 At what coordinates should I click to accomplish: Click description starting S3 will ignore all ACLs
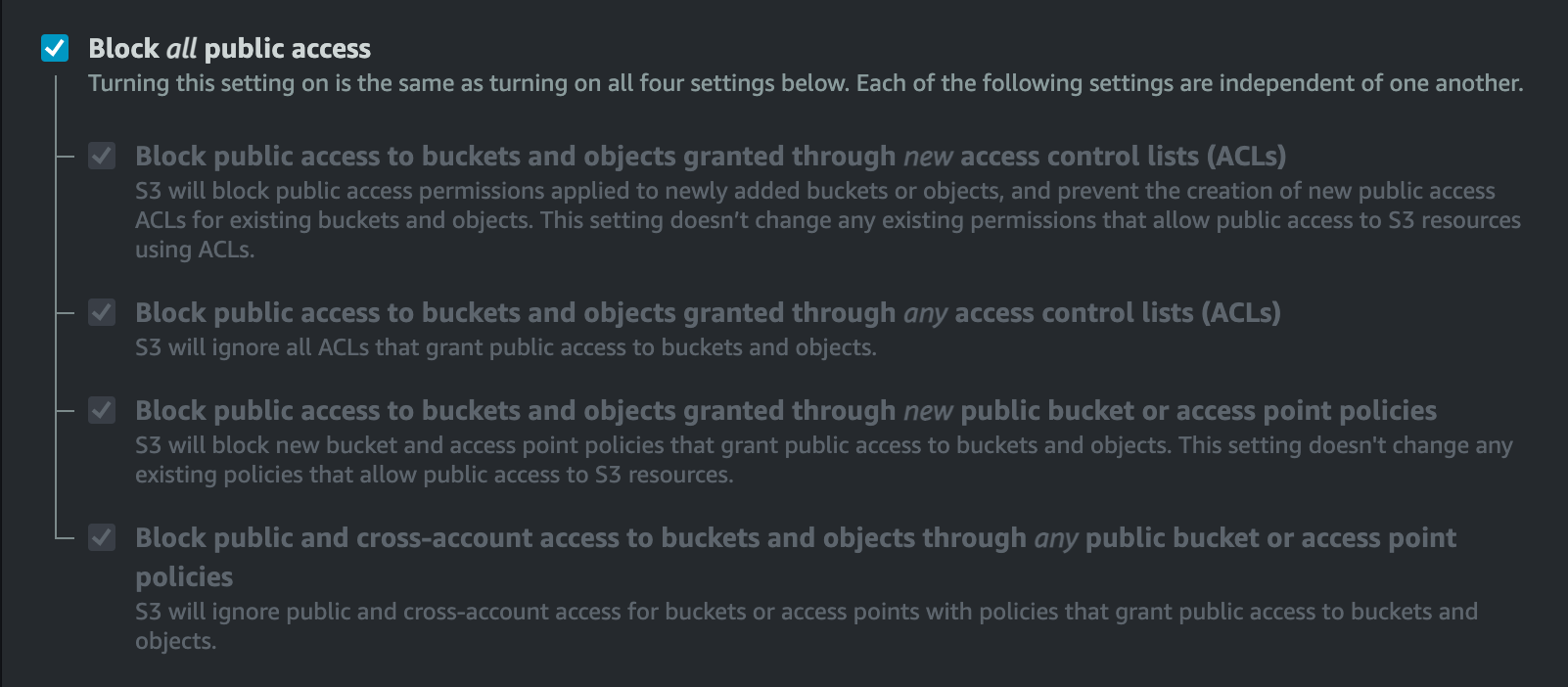coord(507,346)
